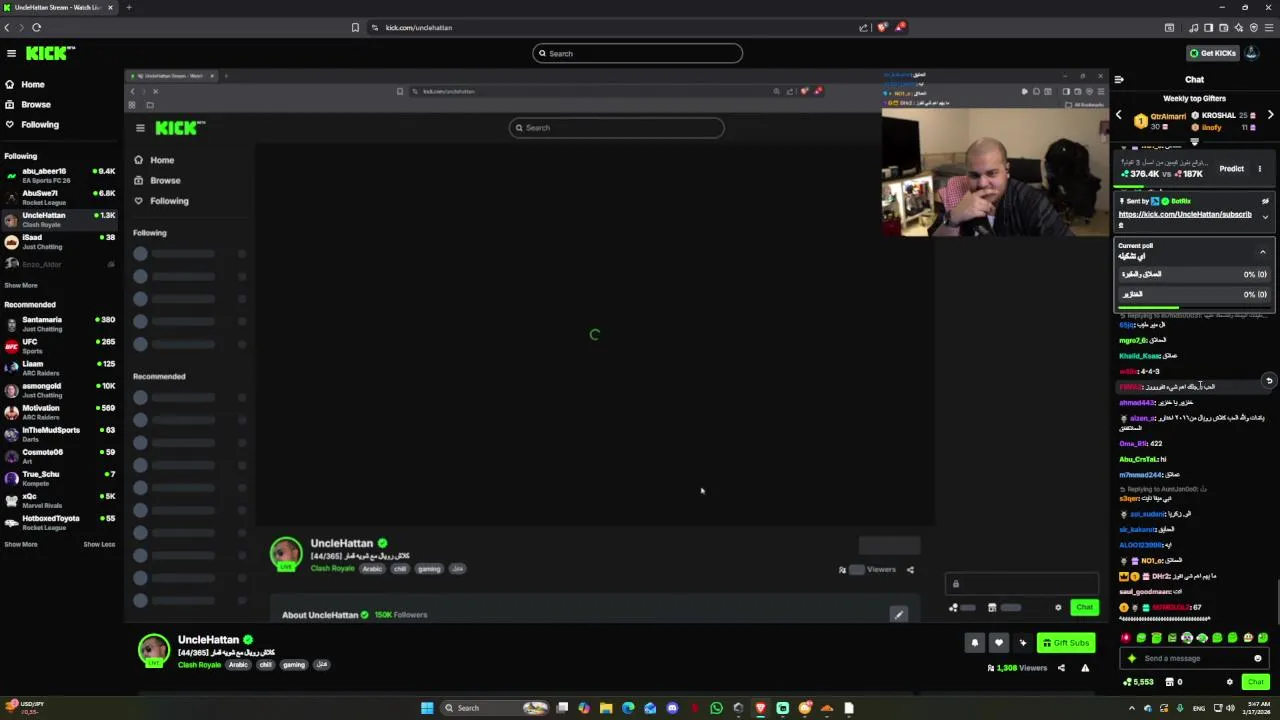This screenshot has width=1280, height=720.
Task: Click the main Kick search field
Action: 637,53
